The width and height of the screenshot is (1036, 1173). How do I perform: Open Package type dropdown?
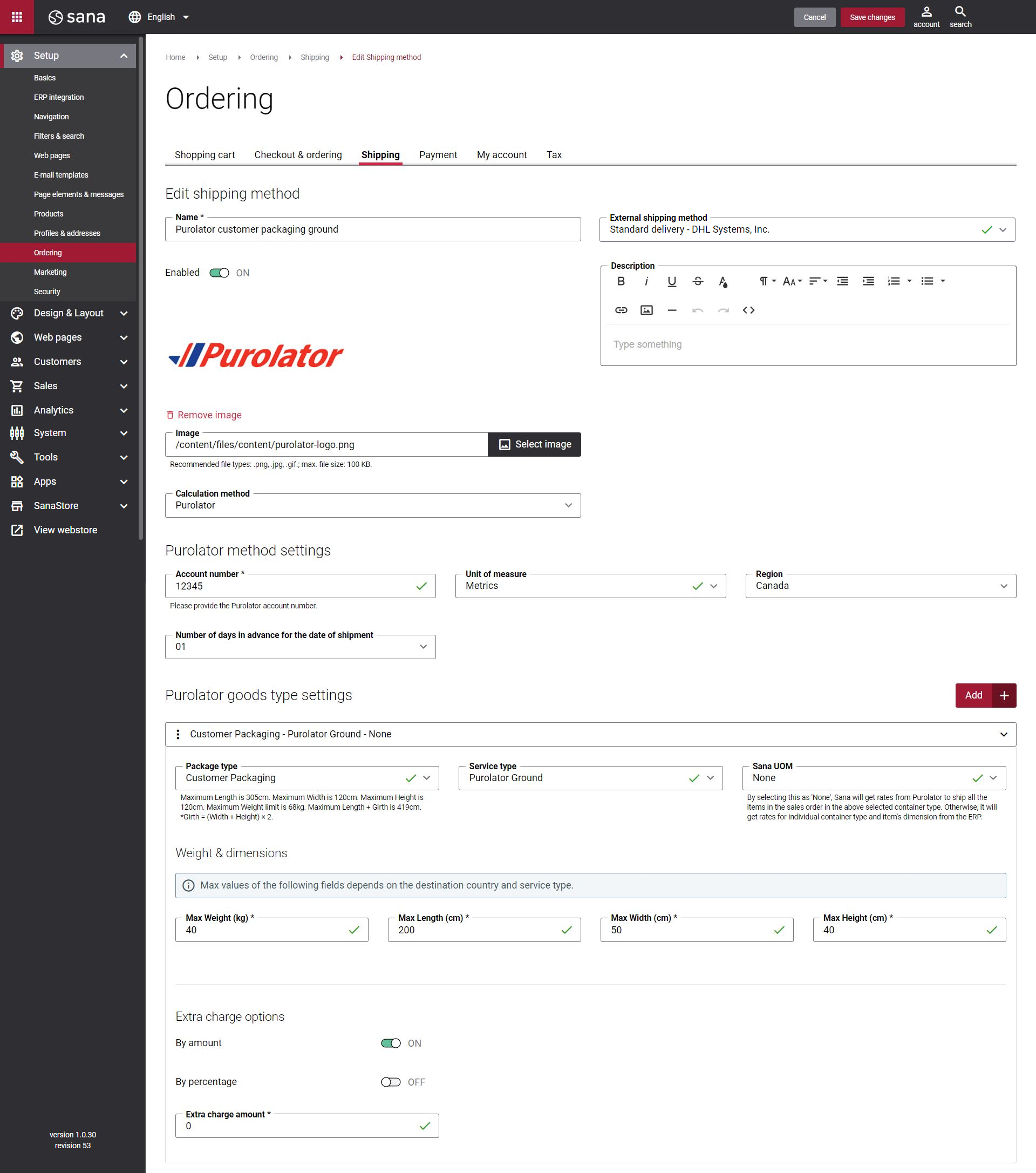click(307, 778)
